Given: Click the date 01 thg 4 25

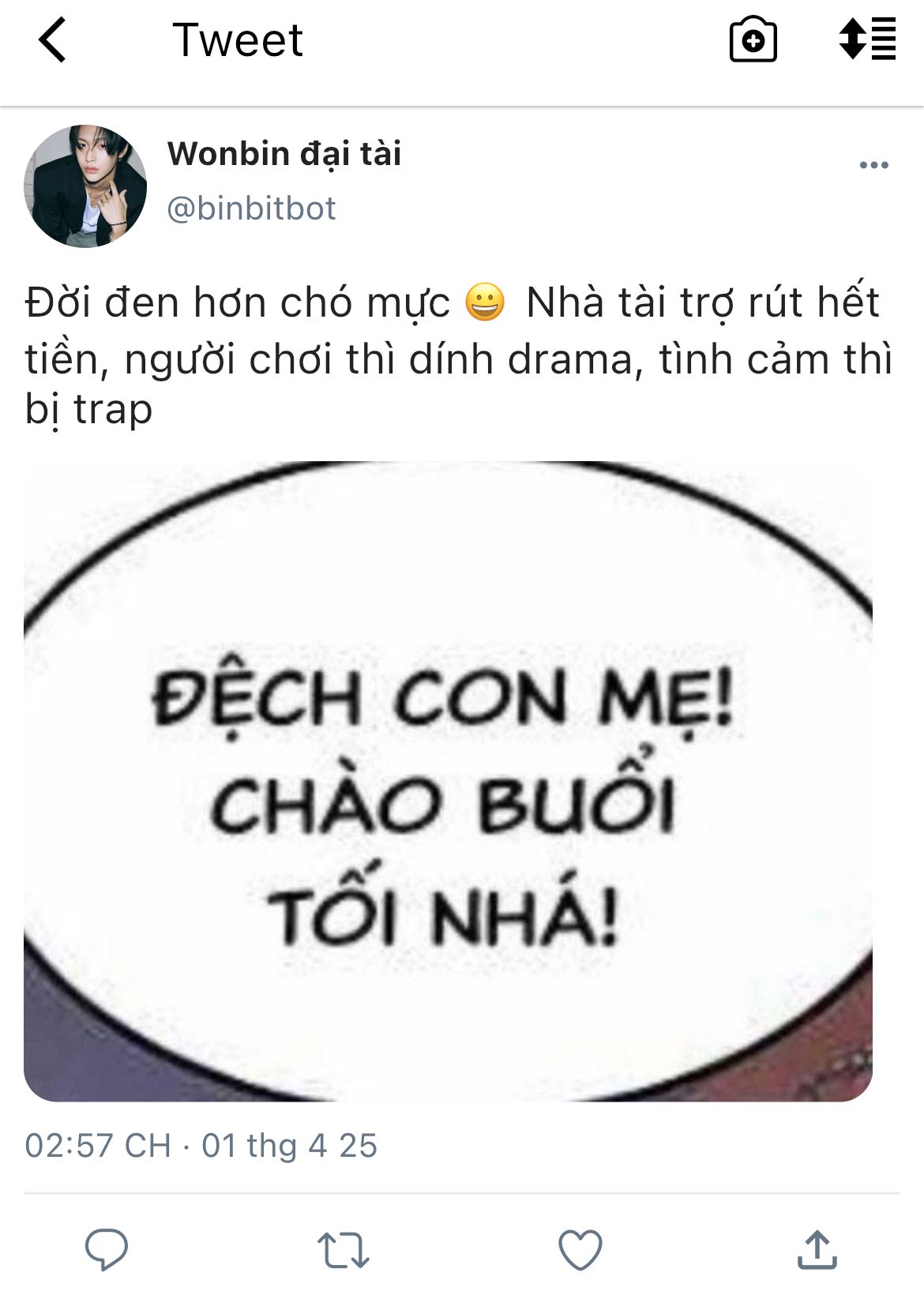Looking at the screenshot, I should [289, 1146].
